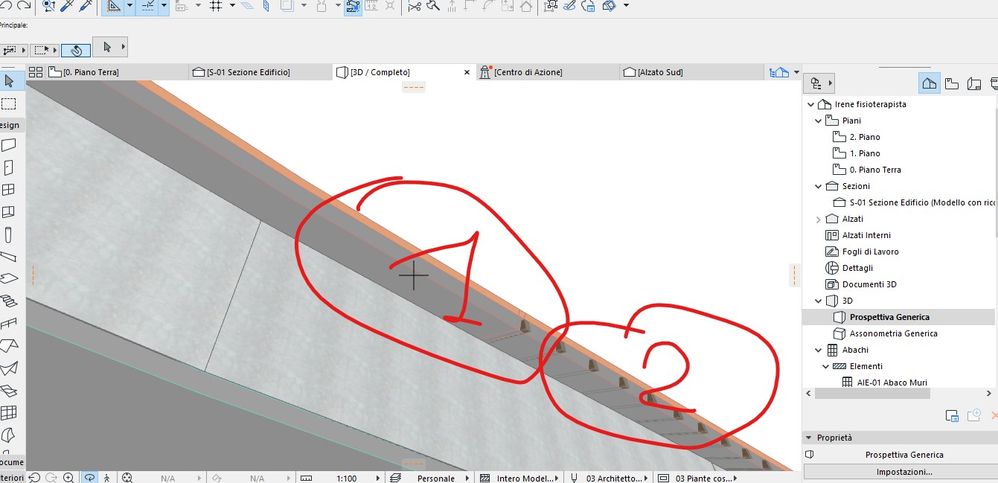Viewport: 998px width, 483px height.
Task: Switch navigator to View Map icon
Action: pos(951,83)
